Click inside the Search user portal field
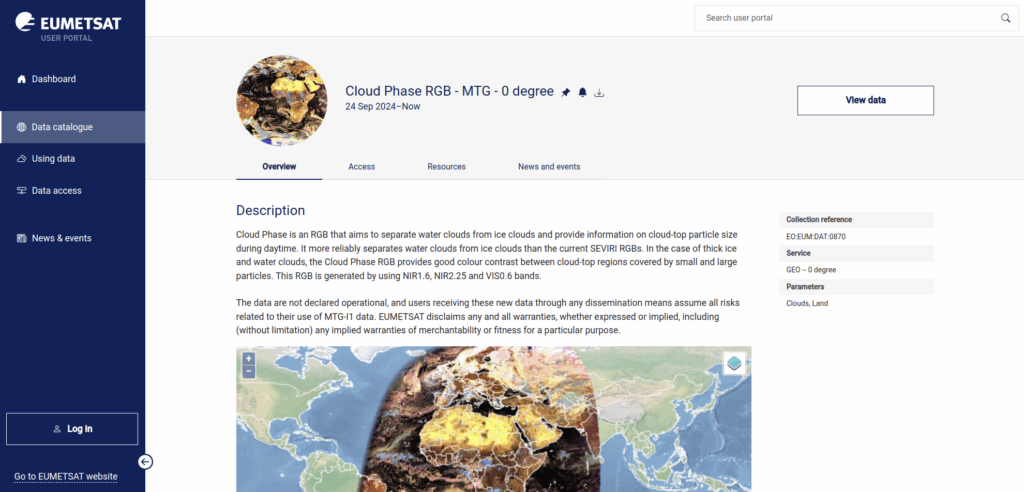The width and height of the screenshot is (1024, 492). coord(845,18)
